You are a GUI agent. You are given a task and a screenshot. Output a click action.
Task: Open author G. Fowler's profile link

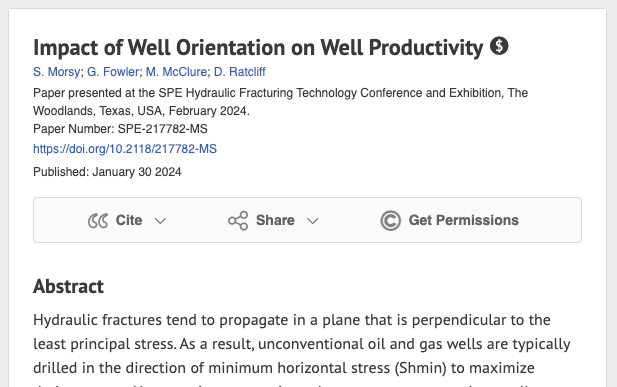(113, 72)
